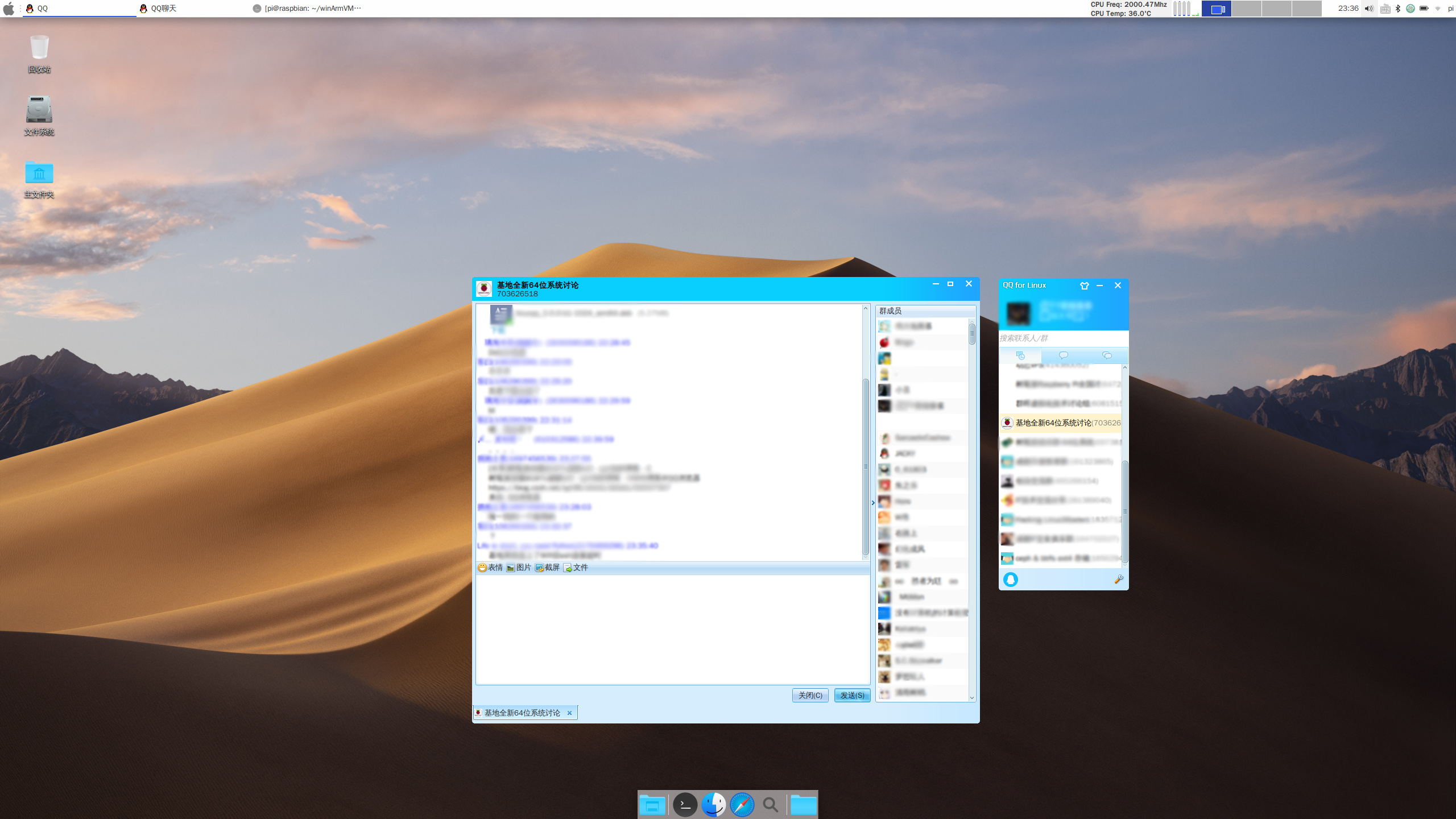Click the 文件 send file button
This screenshot has height=819, width=1456.
pos(576,568)
